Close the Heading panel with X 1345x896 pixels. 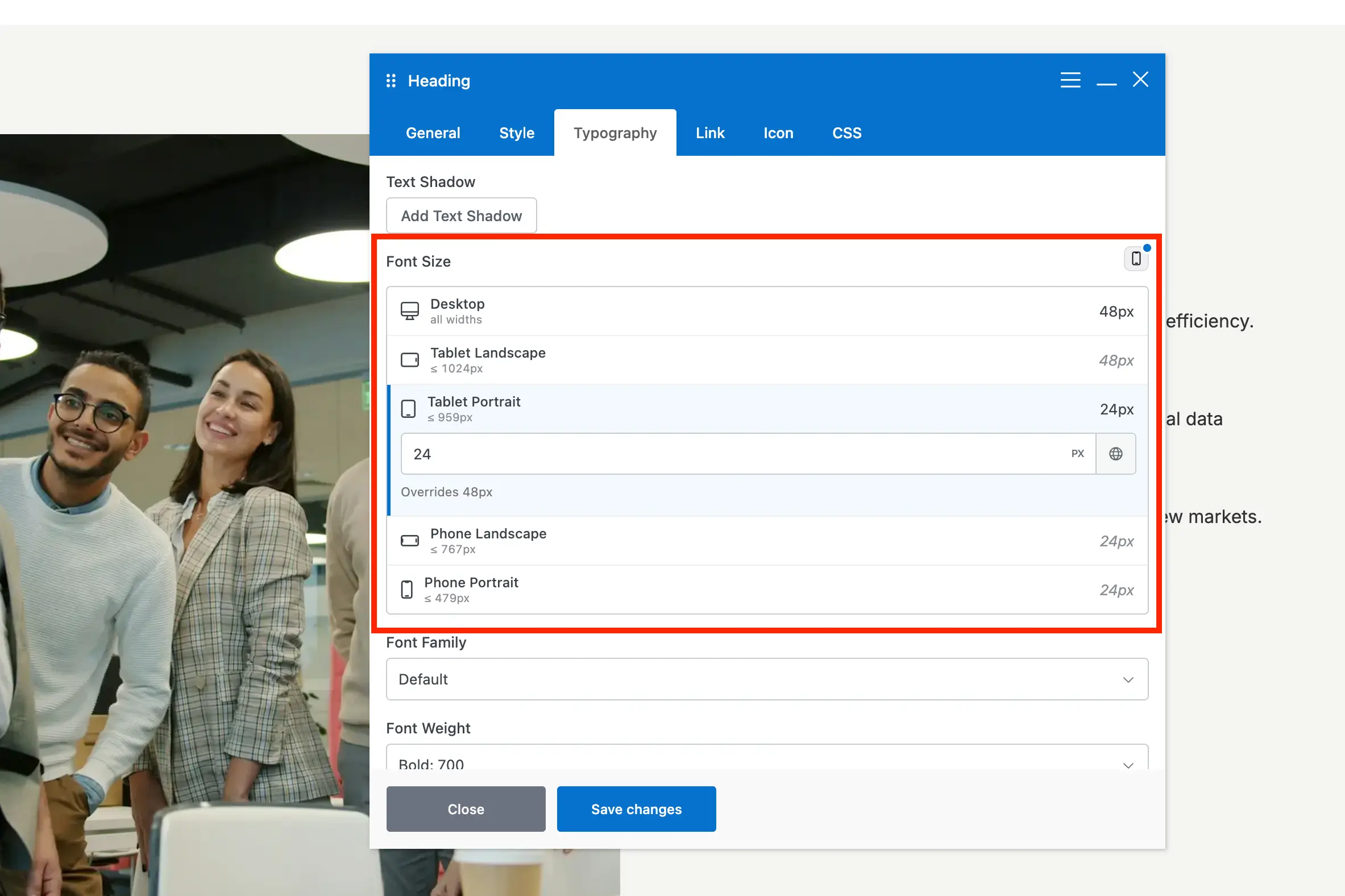1140,80
